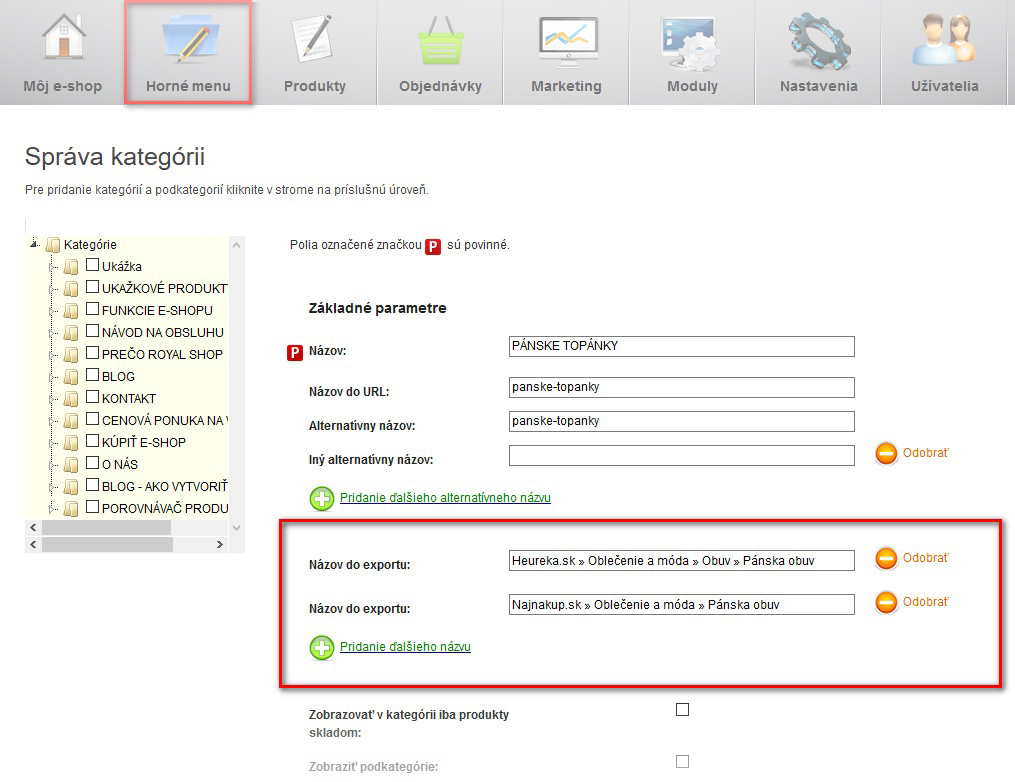Open the Môj e-shop house icon
1015x782 pixels.
(x=62, y=38)
